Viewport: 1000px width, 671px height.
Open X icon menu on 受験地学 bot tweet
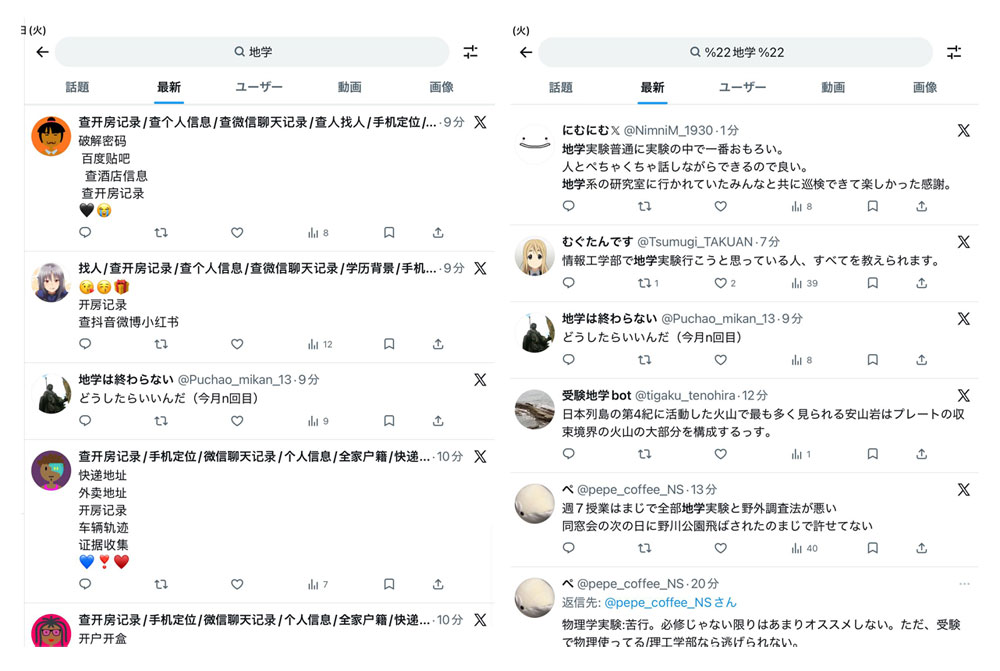(x=964, y=395)
